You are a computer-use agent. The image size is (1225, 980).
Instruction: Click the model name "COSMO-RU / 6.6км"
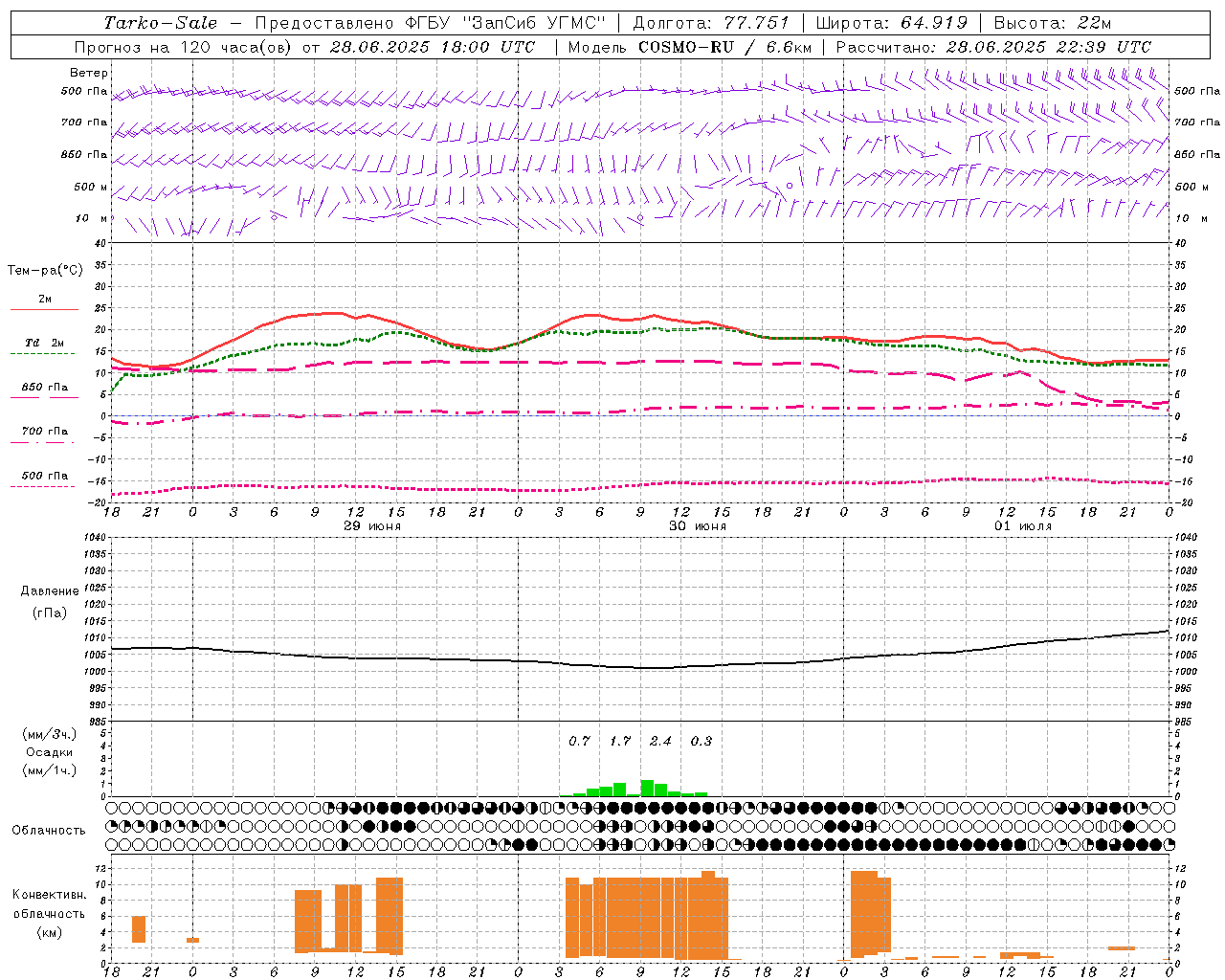click(724, 46)
